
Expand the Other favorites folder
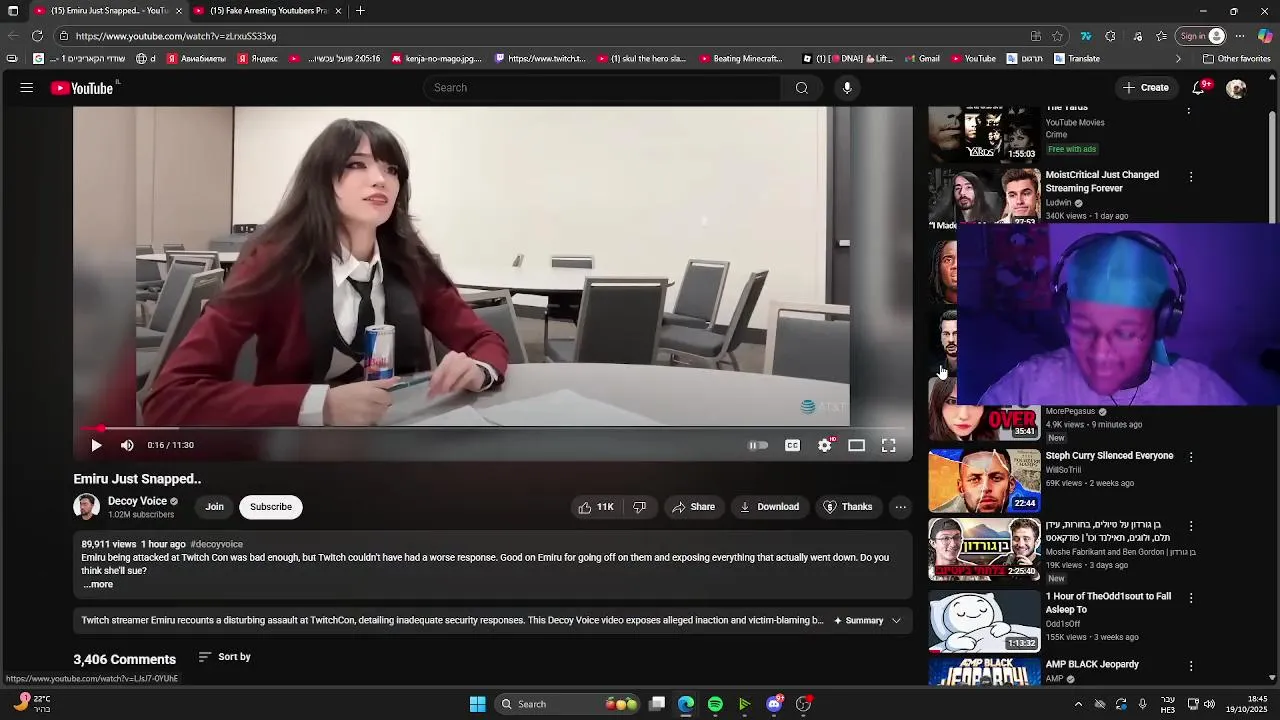1236,59
